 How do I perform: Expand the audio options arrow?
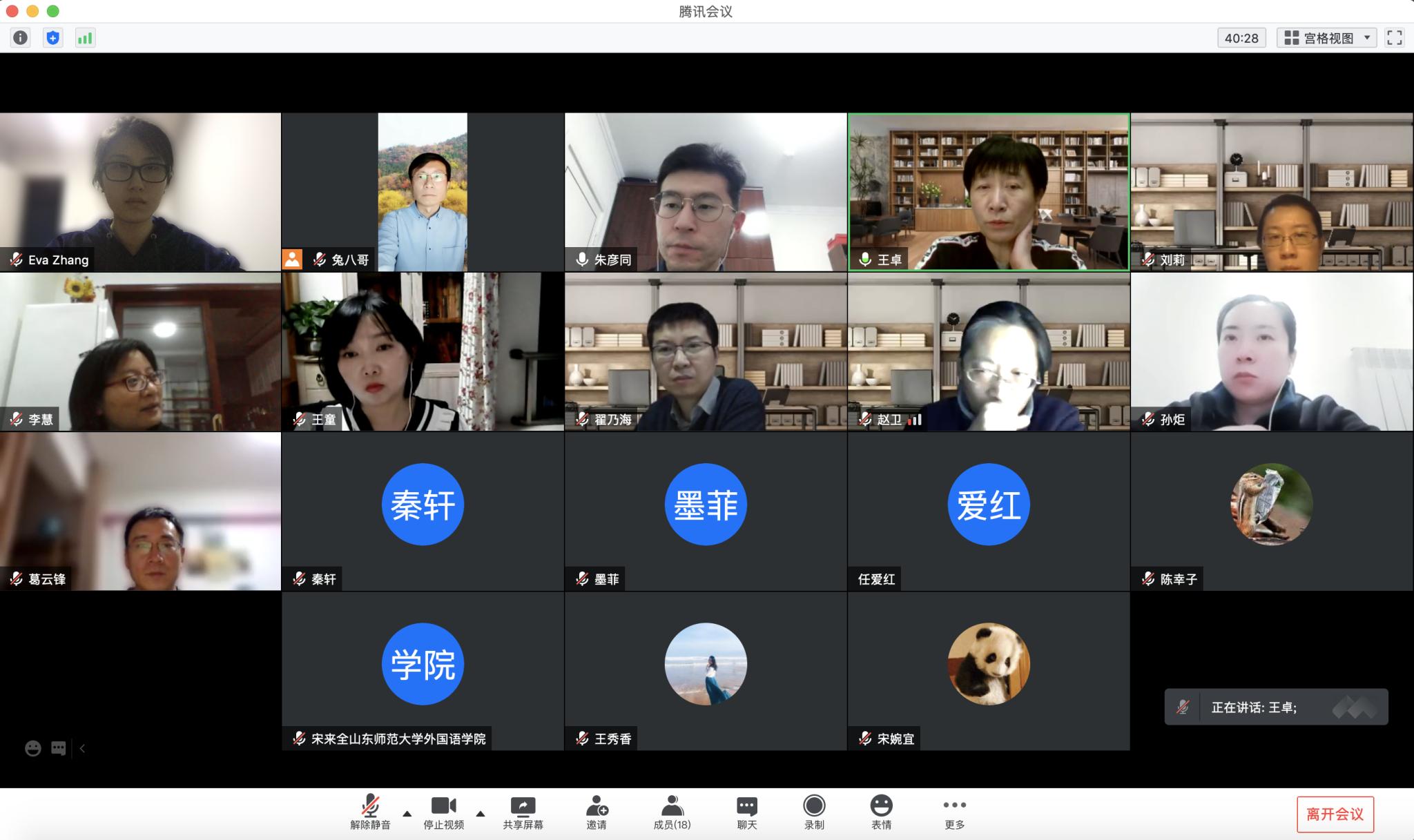pyautogui.click(x=407, y=814)
